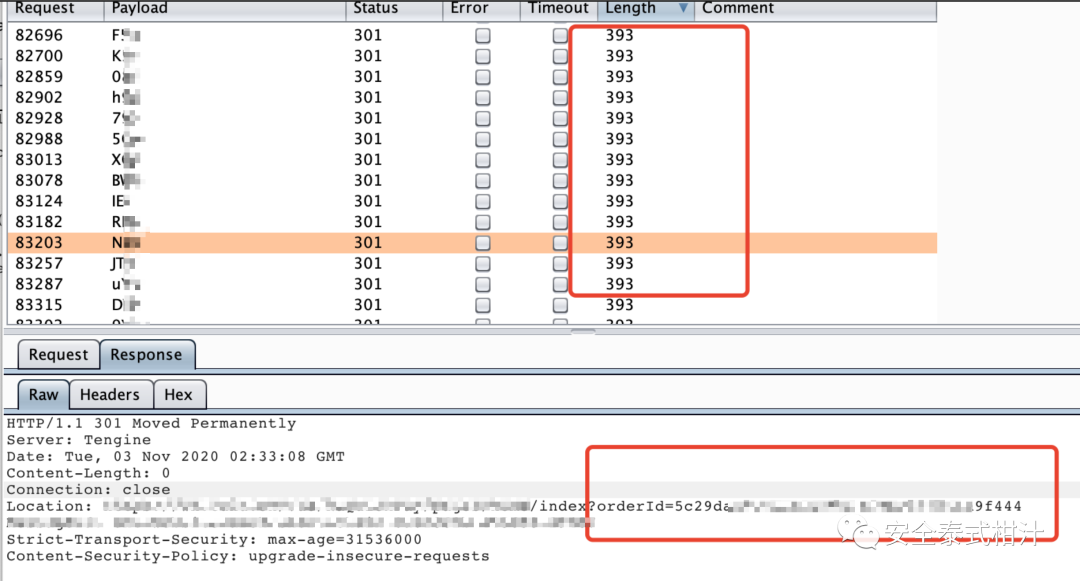The height and width of the screenshot is (581, 1080).
Task: Check the Error box in row 83203
Action: point(483,243)
